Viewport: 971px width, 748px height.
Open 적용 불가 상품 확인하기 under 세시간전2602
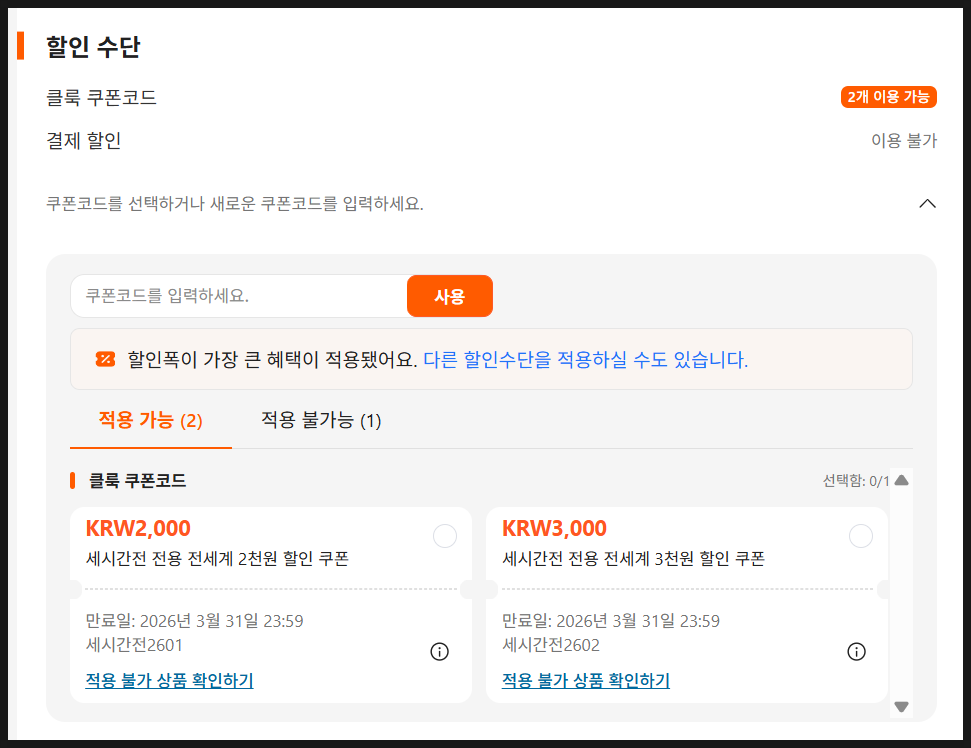pos(585,681)
